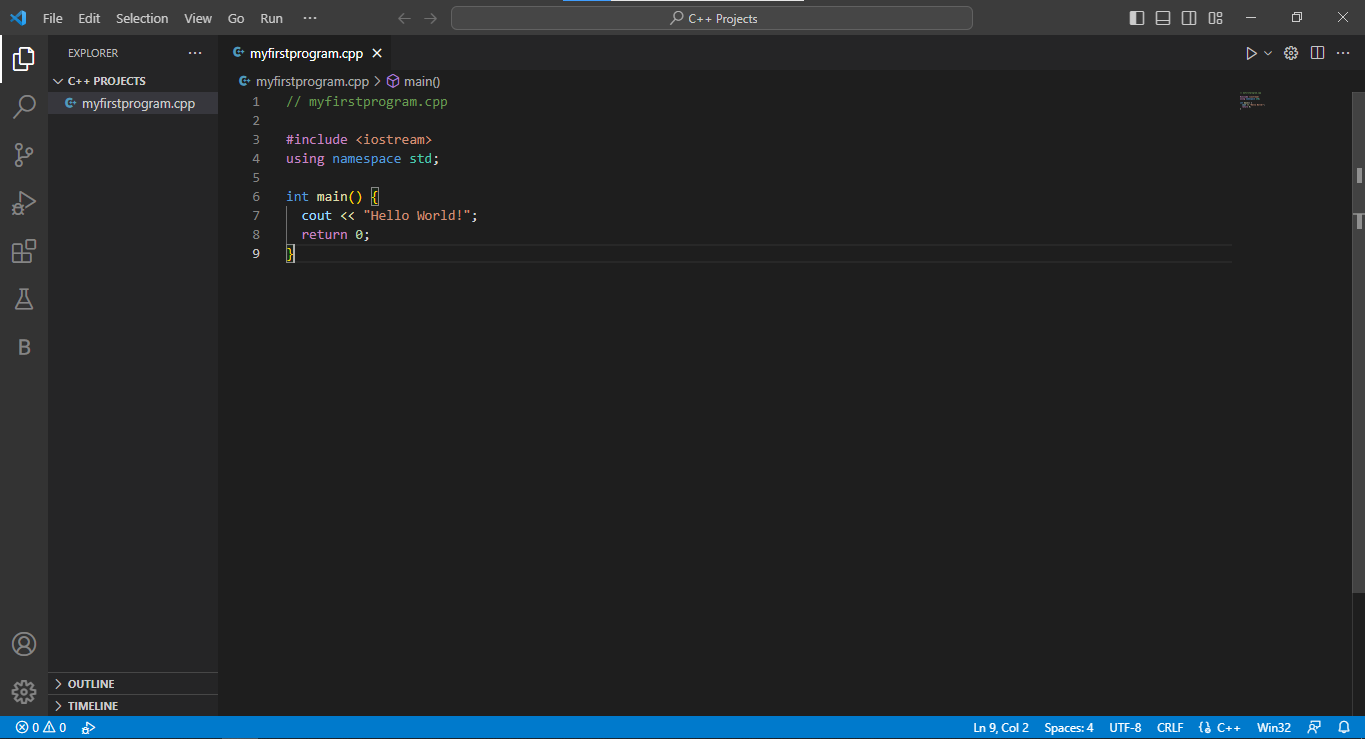The width and height of the screenshot is (1365, 739).
Task: Select the myfirstprogram.cpp editor tab
Action: 305,53
